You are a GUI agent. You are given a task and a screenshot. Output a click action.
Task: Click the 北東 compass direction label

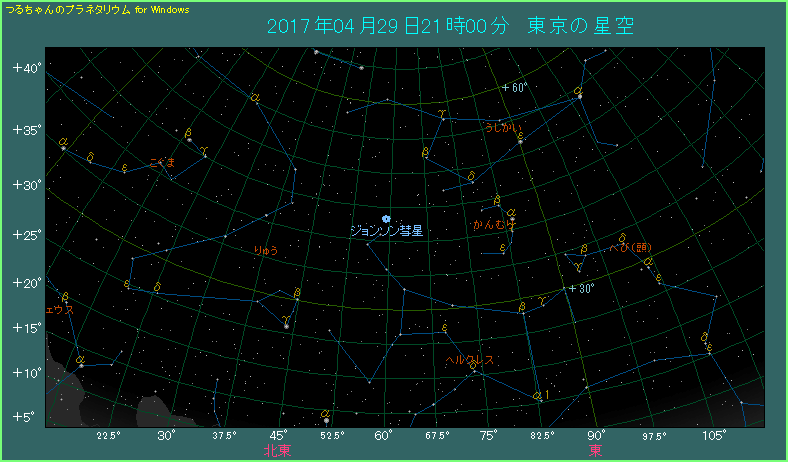(277, 451)
